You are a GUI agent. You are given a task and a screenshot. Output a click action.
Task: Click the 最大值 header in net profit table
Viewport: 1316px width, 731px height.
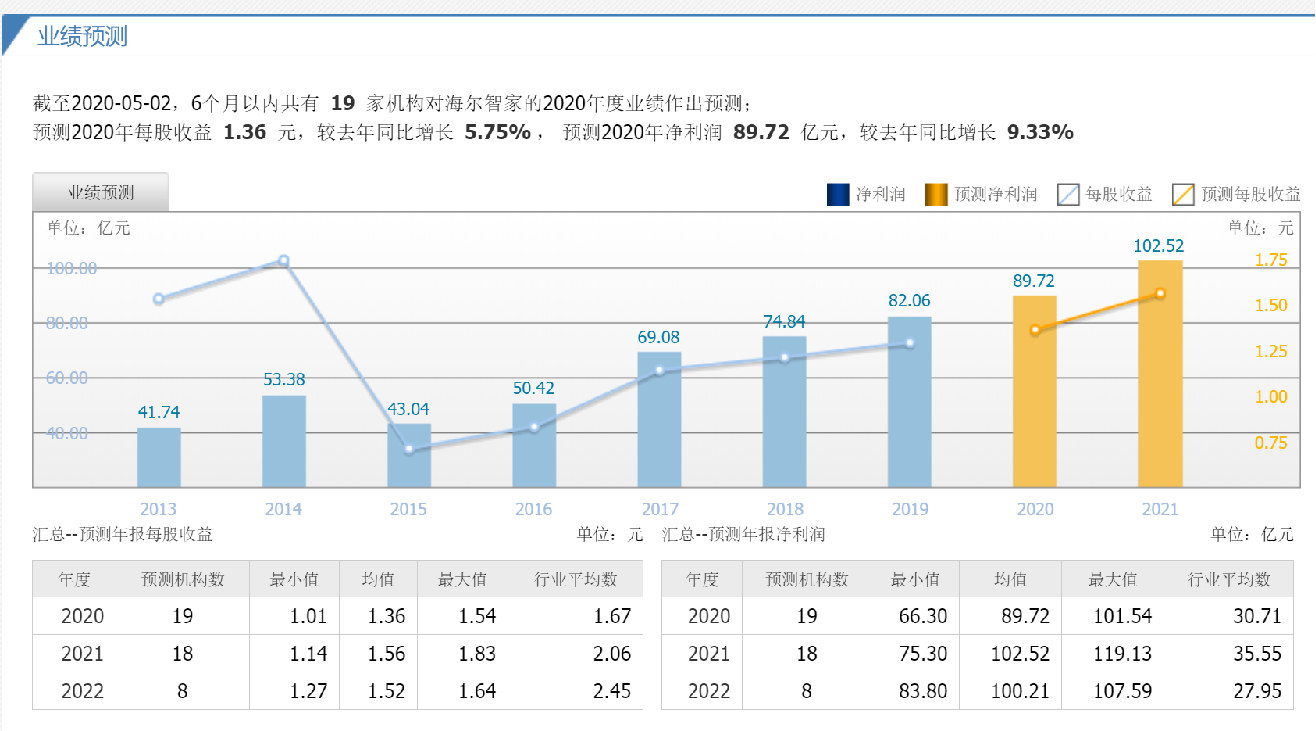(x=1113, y=579)
